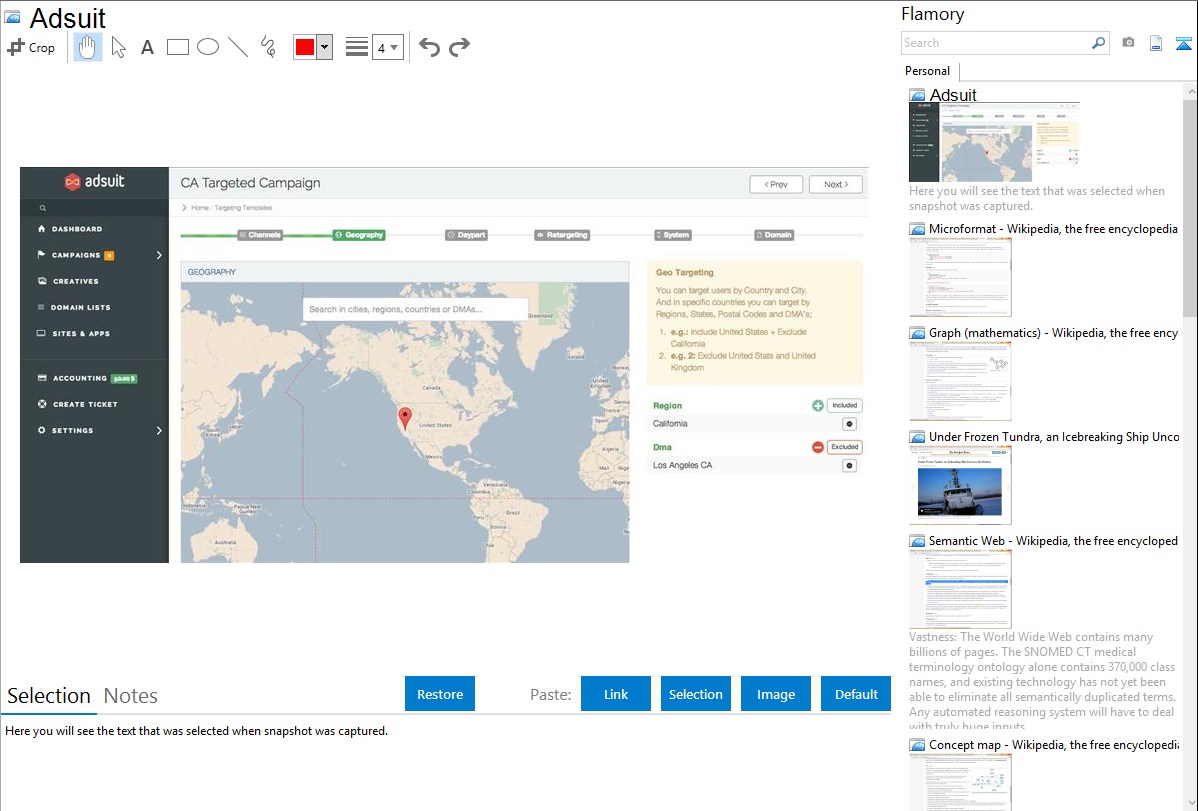Select the Semantic Web snapshot title
Screen dimensions: 1198x811
[1053, 541]
